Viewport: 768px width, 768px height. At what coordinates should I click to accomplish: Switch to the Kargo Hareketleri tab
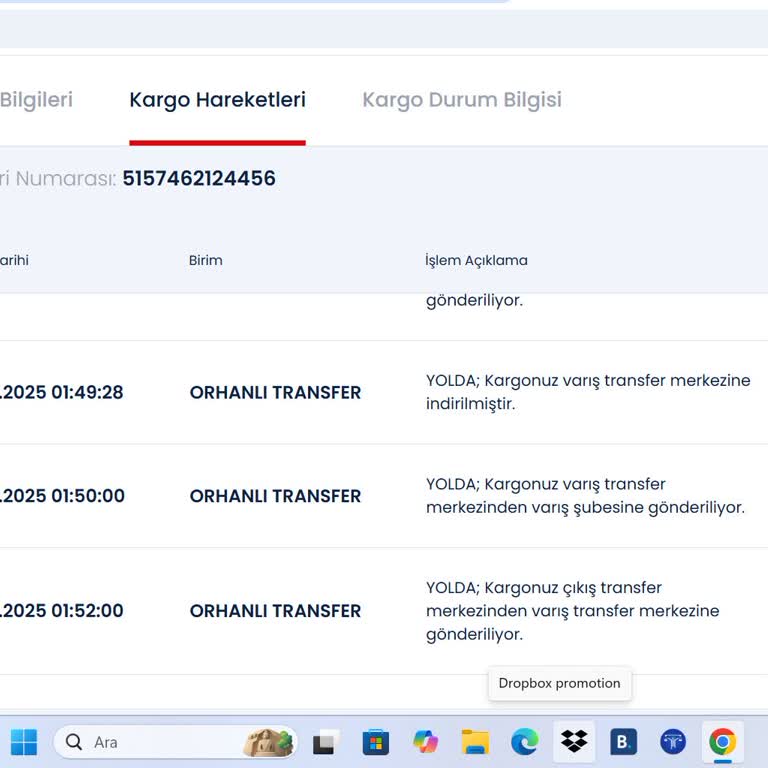(217, 100)
